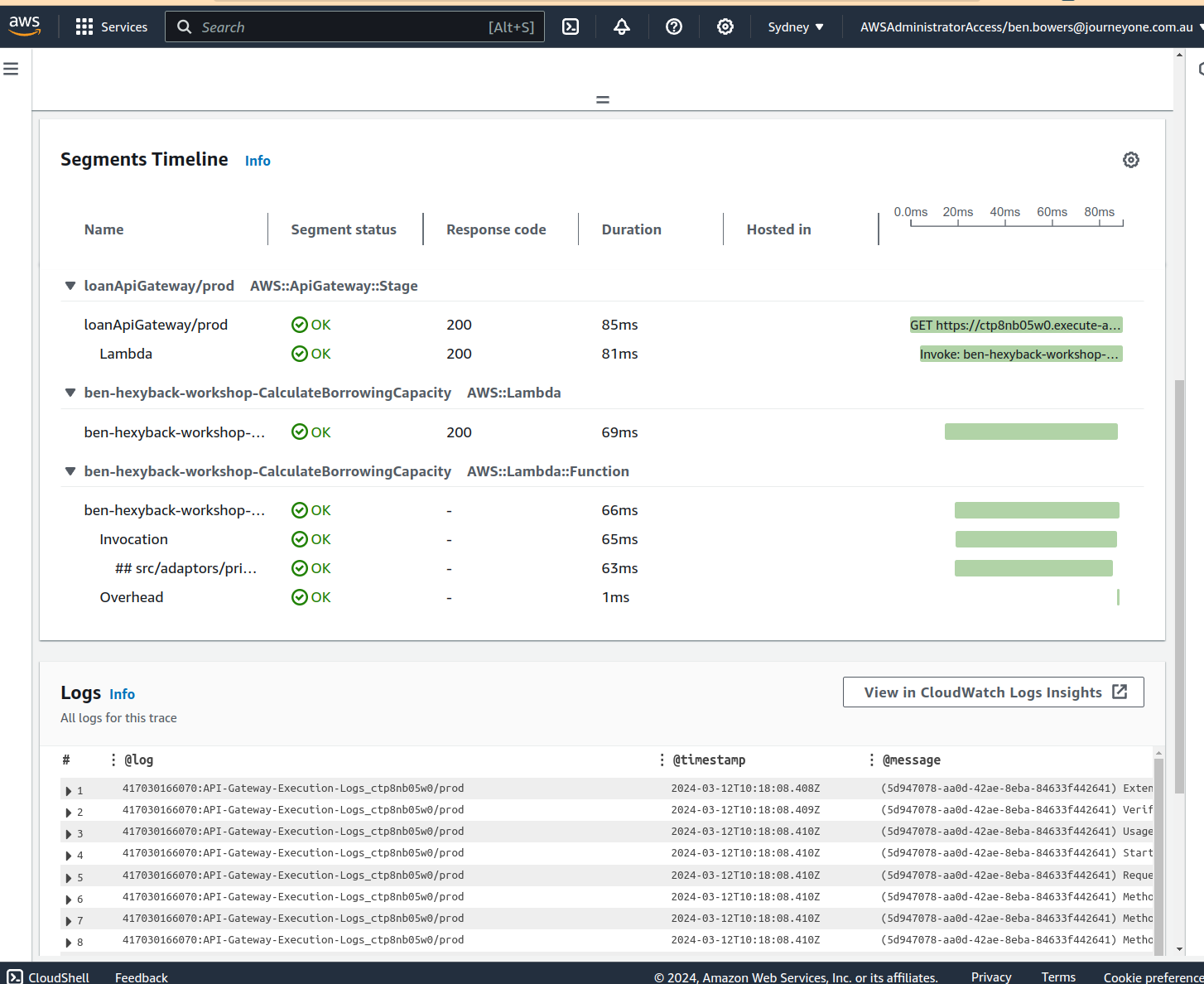Collapse the AWS::Lambda::Function group

click(x=70, y=471)
